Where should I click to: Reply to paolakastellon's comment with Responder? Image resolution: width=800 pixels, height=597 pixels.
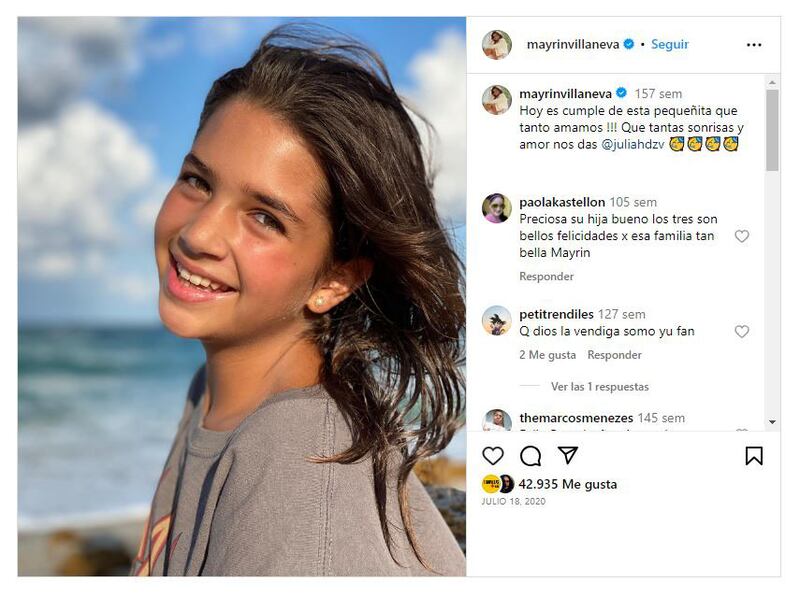(x=546, y=277)
